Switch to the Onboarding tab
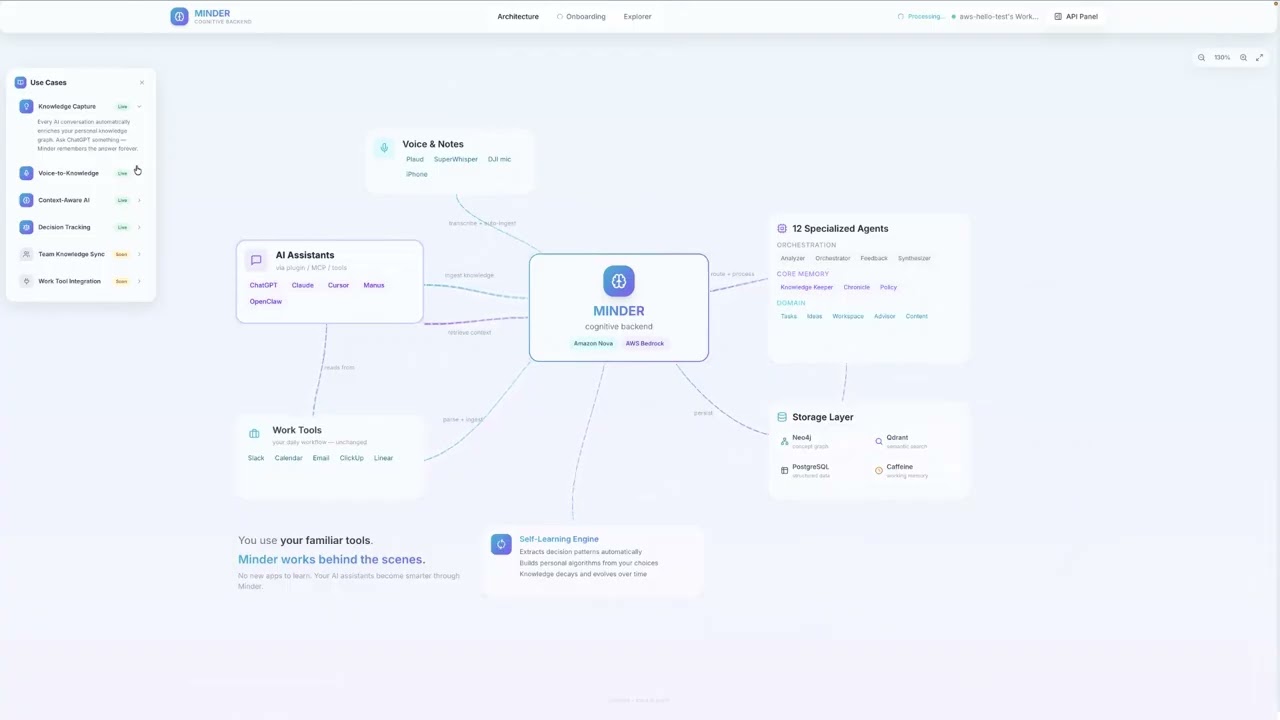This screenshot has width=1280, height=720. 581,16
